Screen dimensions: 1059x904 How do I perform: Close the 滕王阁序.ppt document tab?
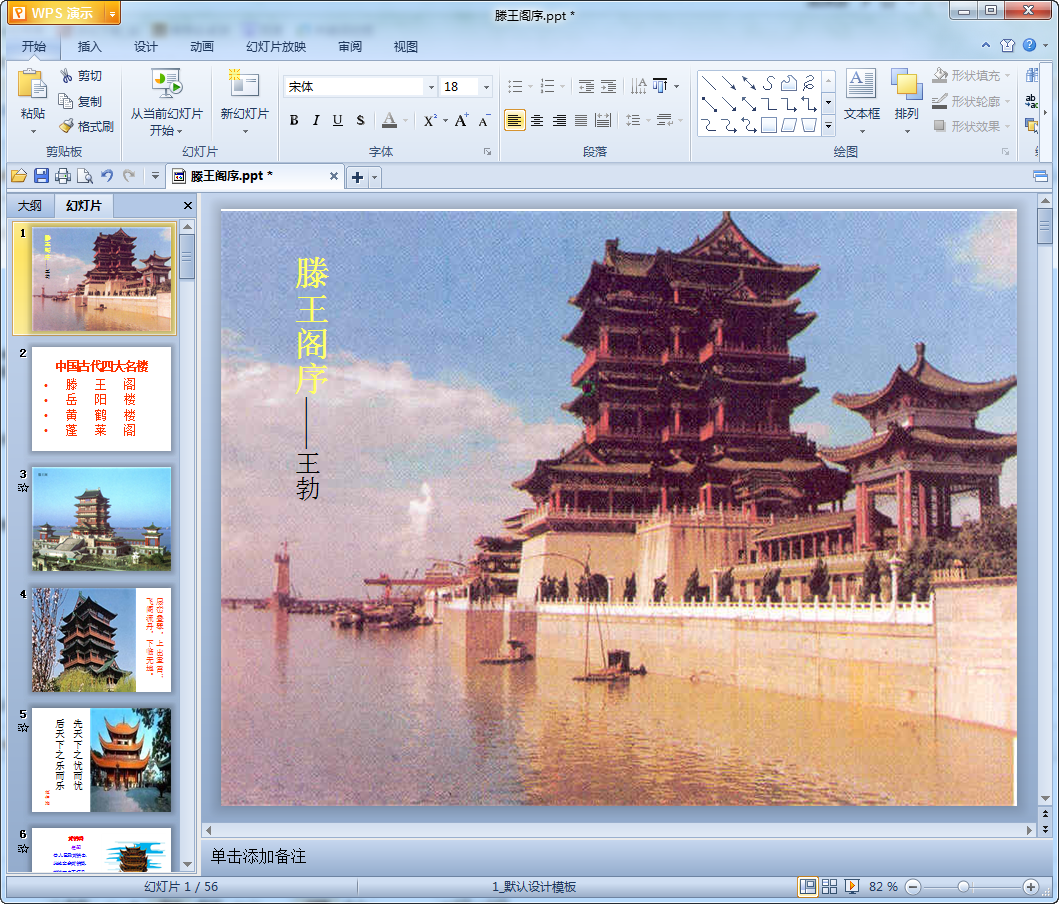[x=334, y=176]
